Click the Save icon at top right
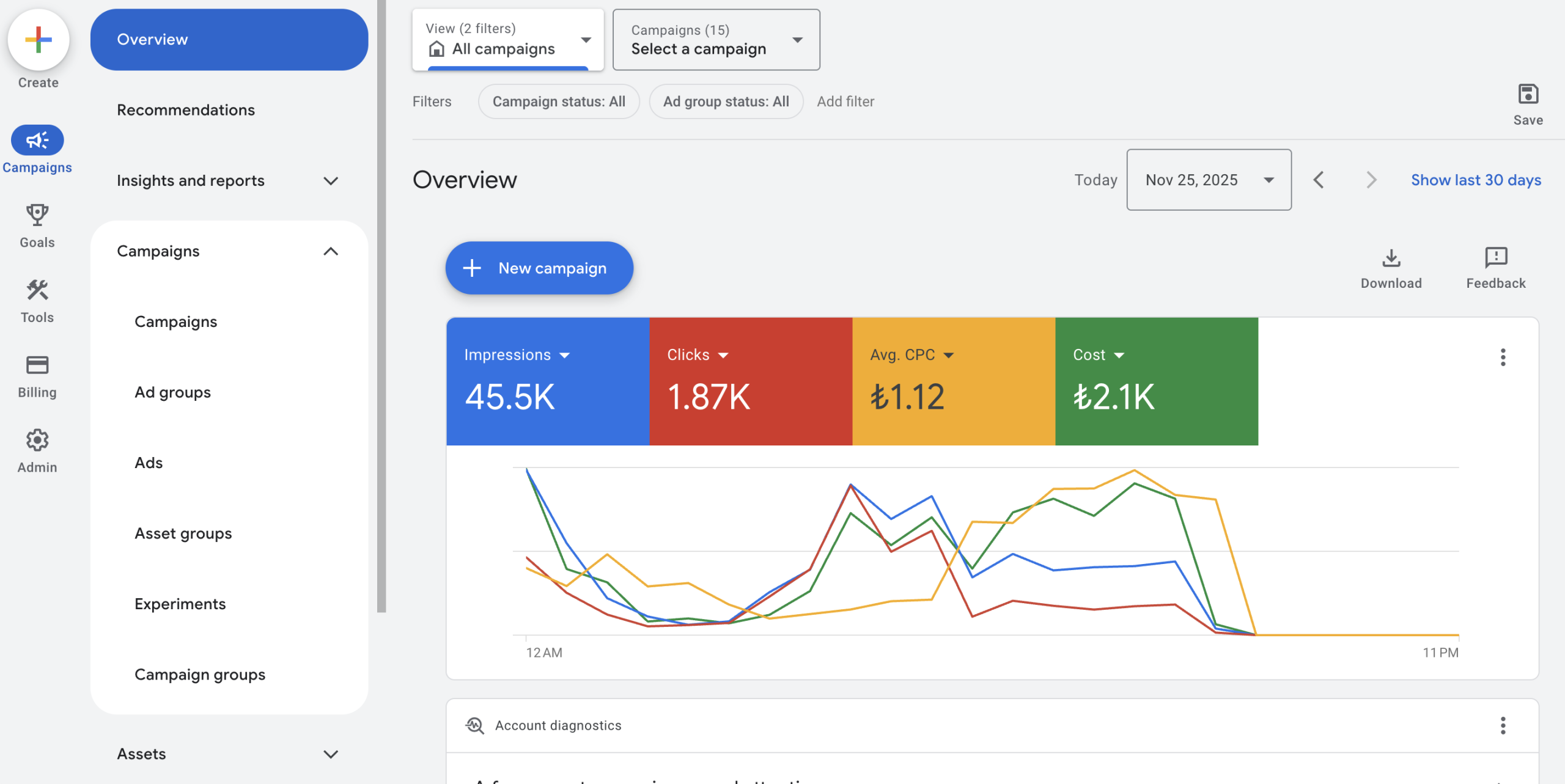This screenshot has width=1565, height=784. [x=1528, y=95]
